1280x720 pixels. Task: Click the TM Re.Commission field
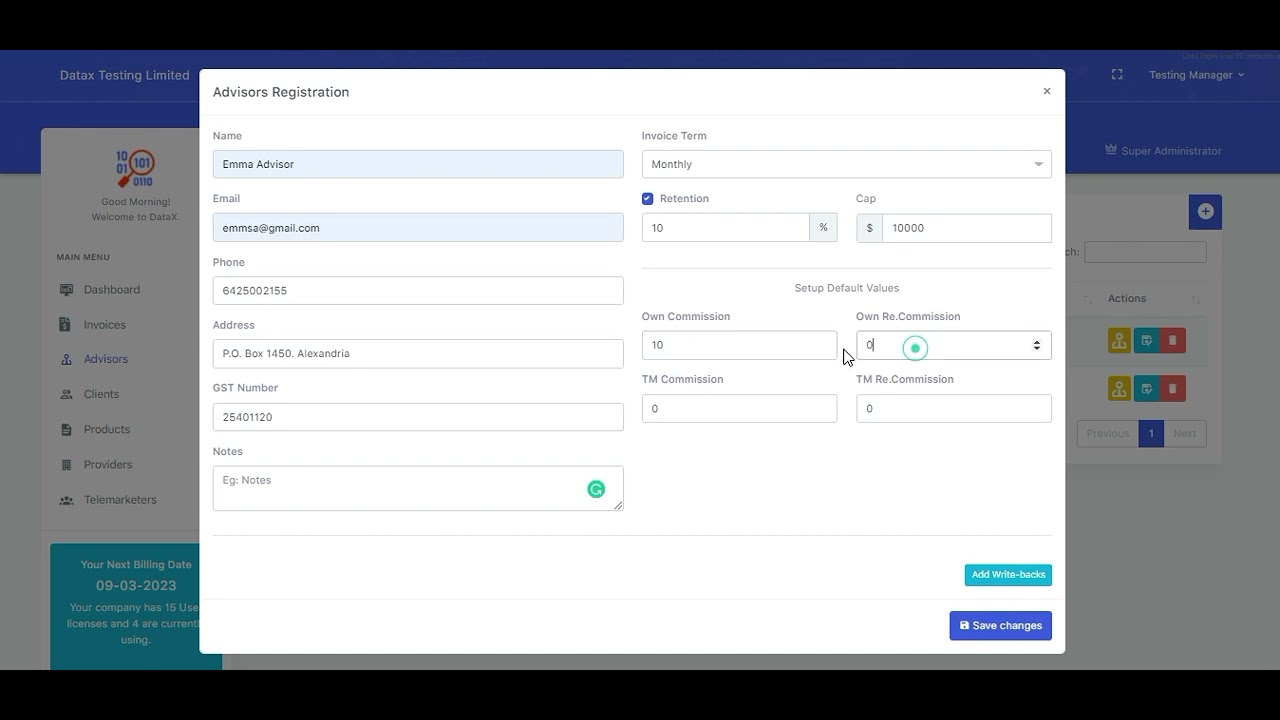coord(954,408)
